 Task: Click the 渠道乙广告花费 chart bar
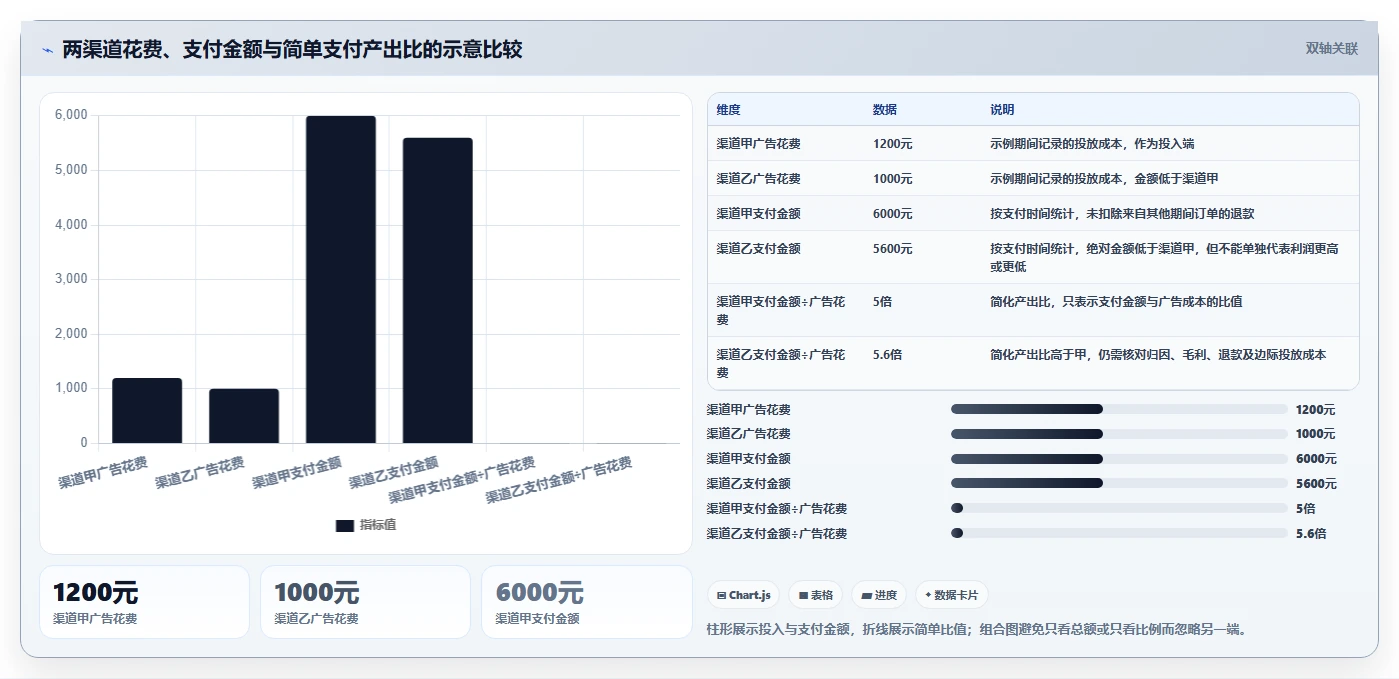click(x=244, y=416)
